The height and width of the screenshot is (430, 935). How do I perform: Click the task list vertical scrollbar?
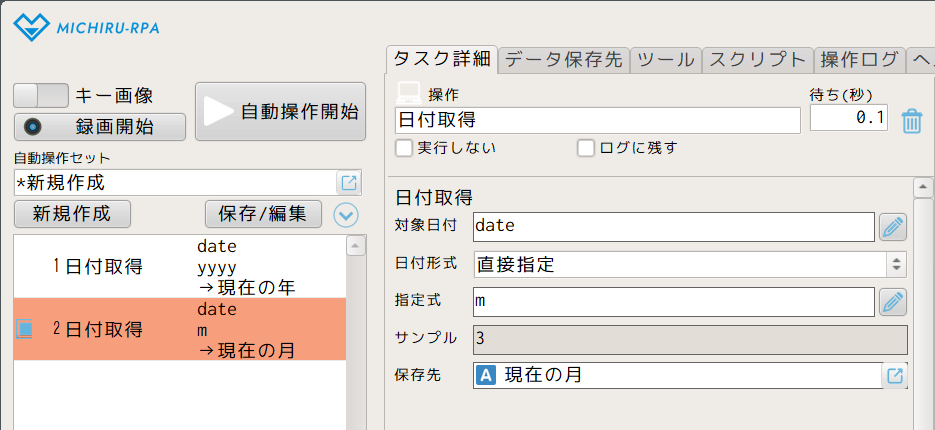coord(353,330)
